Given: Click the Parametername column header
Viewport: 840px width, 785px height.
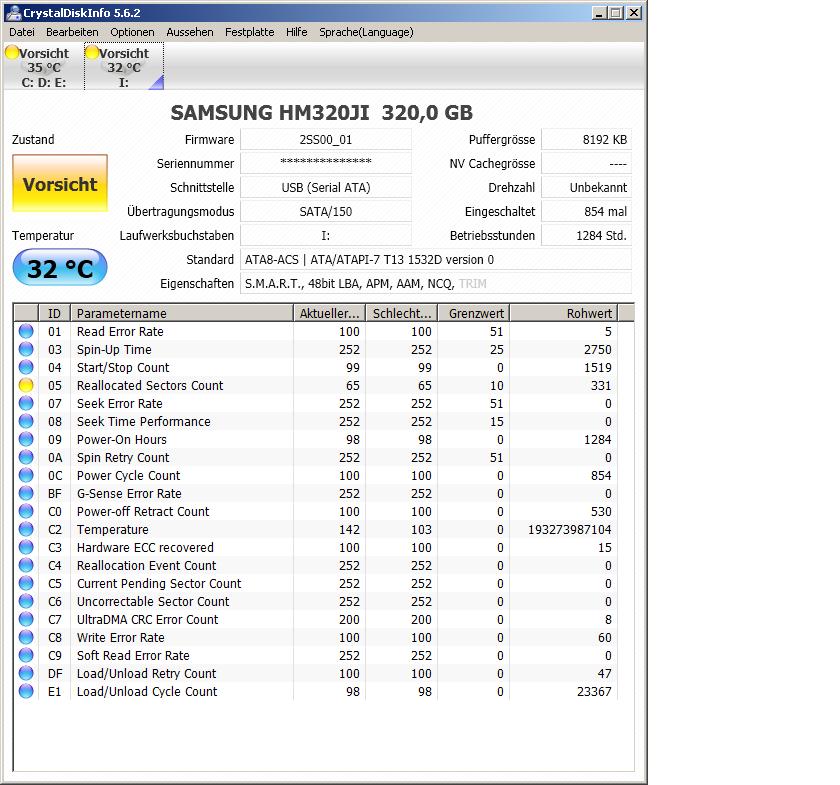Looking at the screenshot, I should (x=182, y=313).
